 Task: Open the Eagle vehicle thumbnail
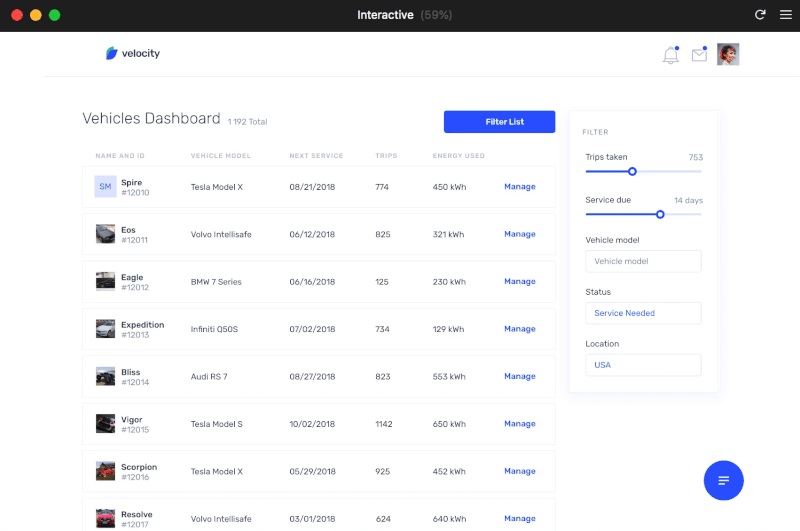coord(105,281)
